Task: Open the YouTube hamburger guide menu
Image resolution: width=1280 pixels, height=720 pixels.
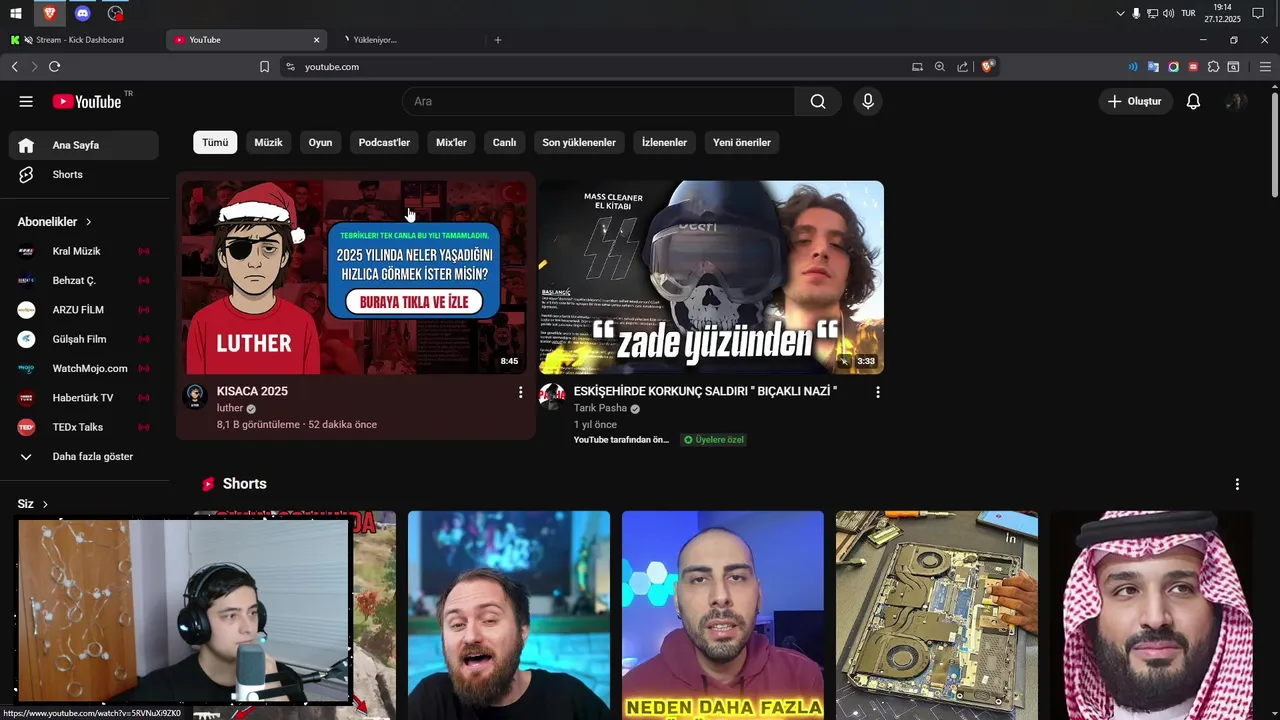Action: point(26,101)
